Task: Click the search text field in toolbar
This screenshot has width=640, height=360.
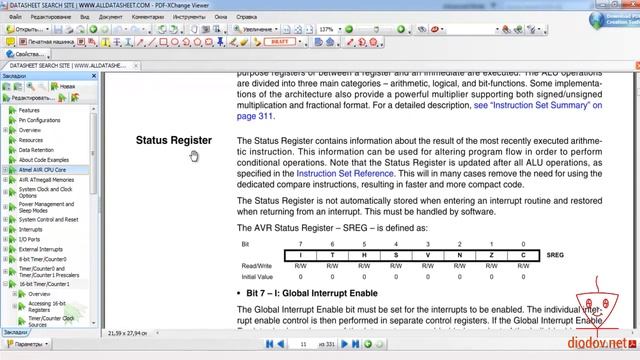Action: (x=470, y=29)
